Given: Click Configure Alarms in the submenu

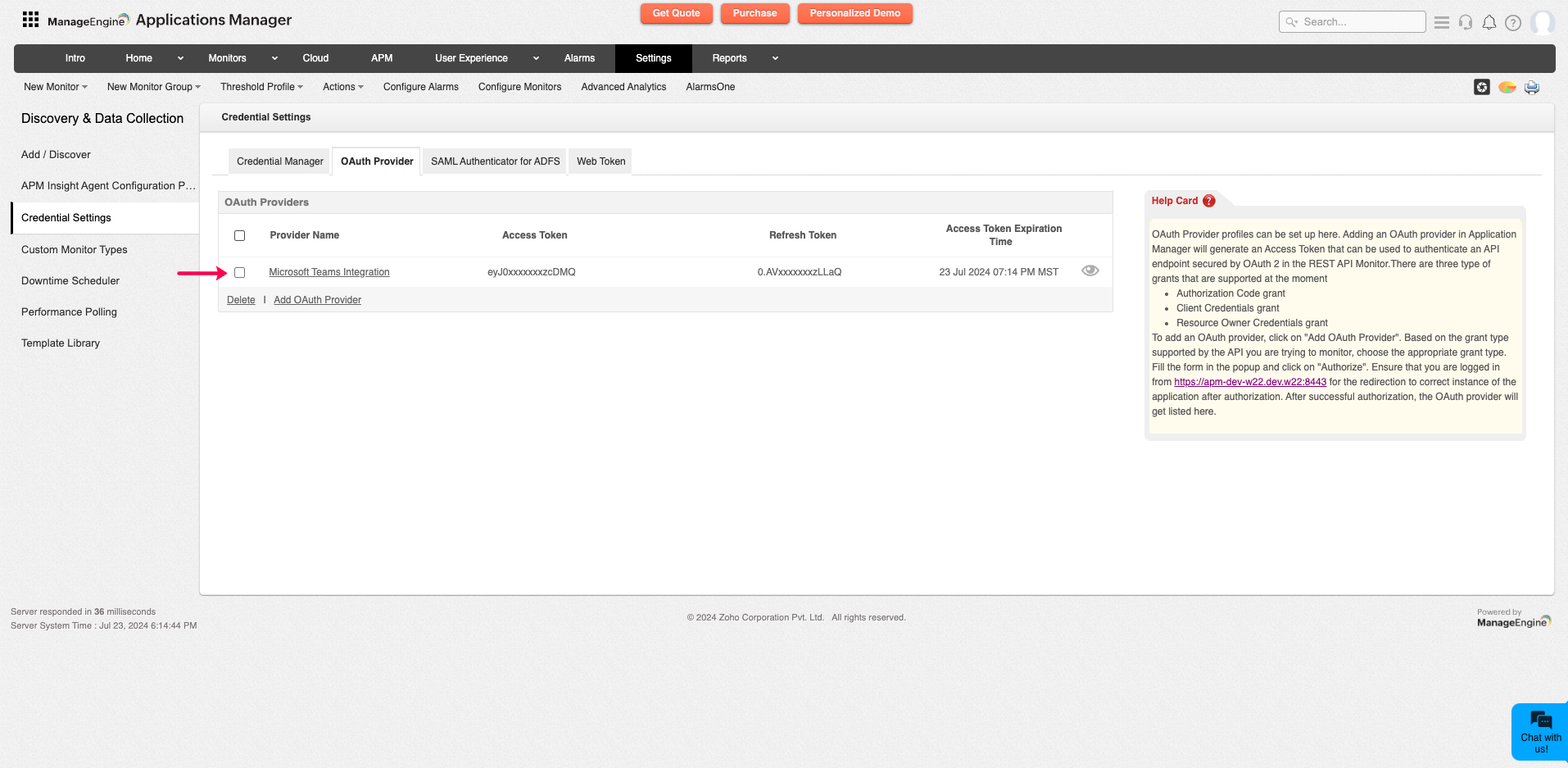Looking at the screenshot, I should tap(421, 87).
